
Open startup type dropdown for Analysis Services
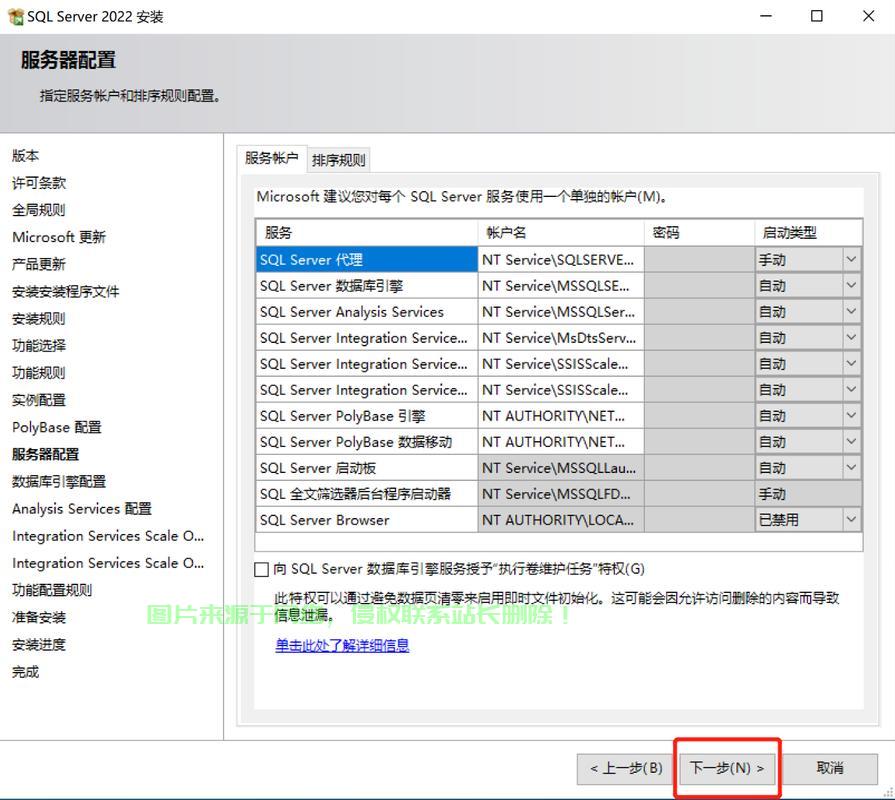tap(850, 312)
